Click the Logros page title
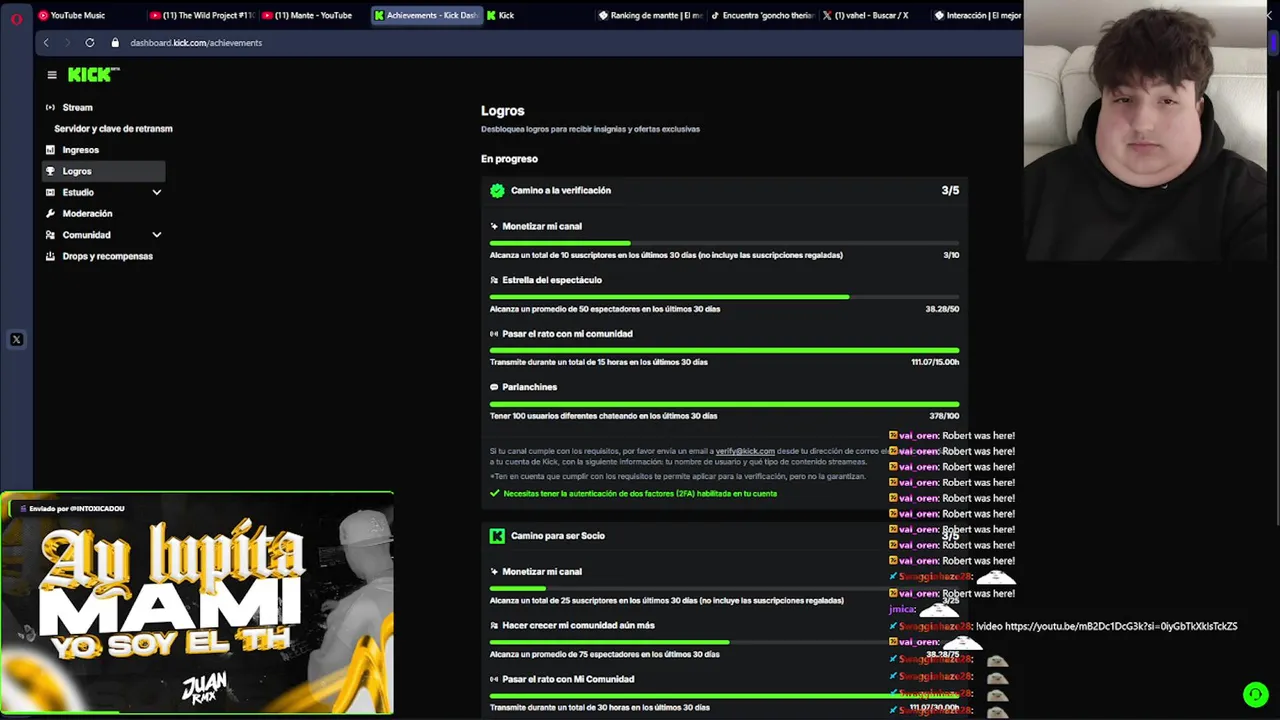Viewport: 1280px width, 720px height. (x=503, y=111)
